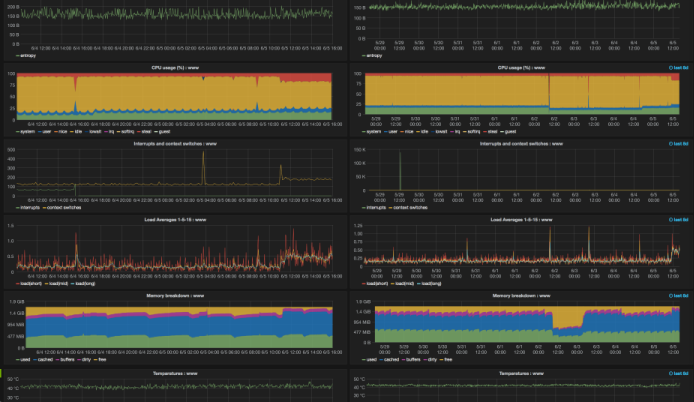694x402 pixels.
Task: Toggle load(long) in left Load Averages legend
Action: 83,283
